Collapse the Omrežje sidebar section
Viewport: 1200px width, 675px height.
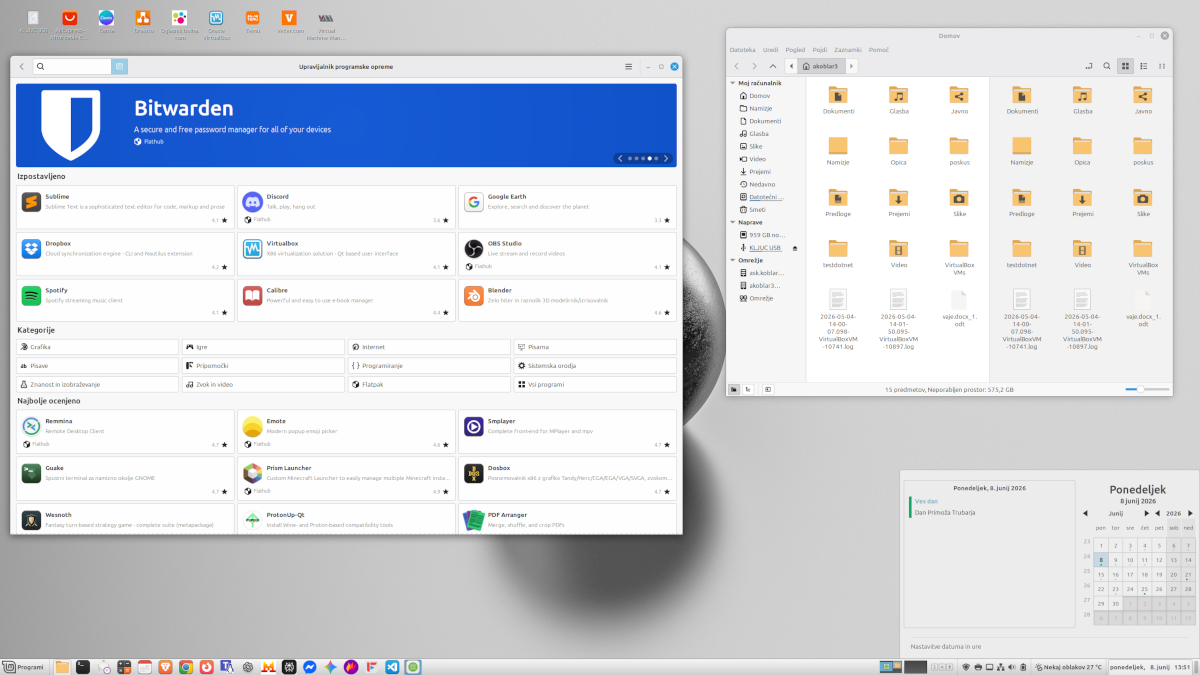point(733,260)
